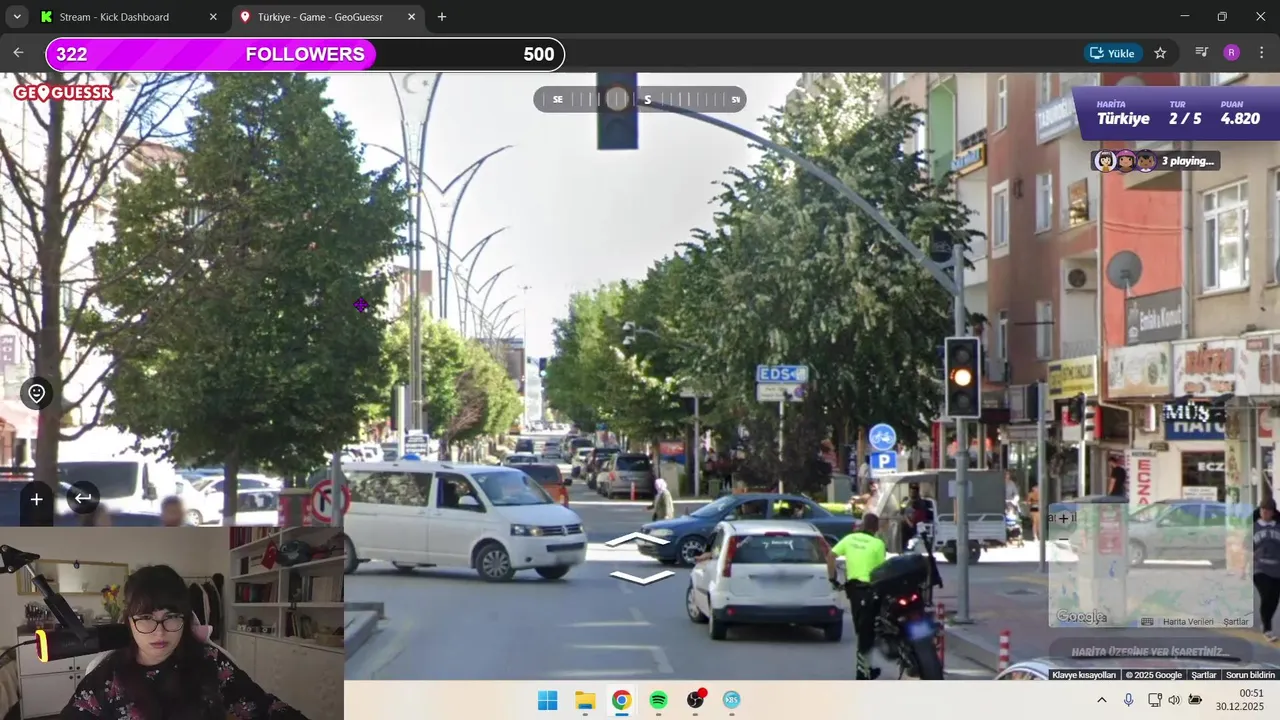Image resolution: width=1280 pixels, height=720 pixels.
Task: Click the followers goal progress bar
Action: coord(305,54)
